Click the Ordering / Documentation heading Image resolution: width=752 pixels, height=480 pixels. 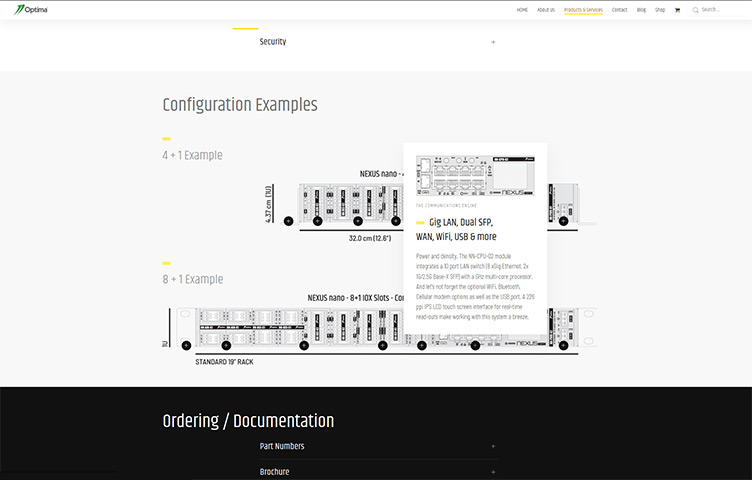248,421
